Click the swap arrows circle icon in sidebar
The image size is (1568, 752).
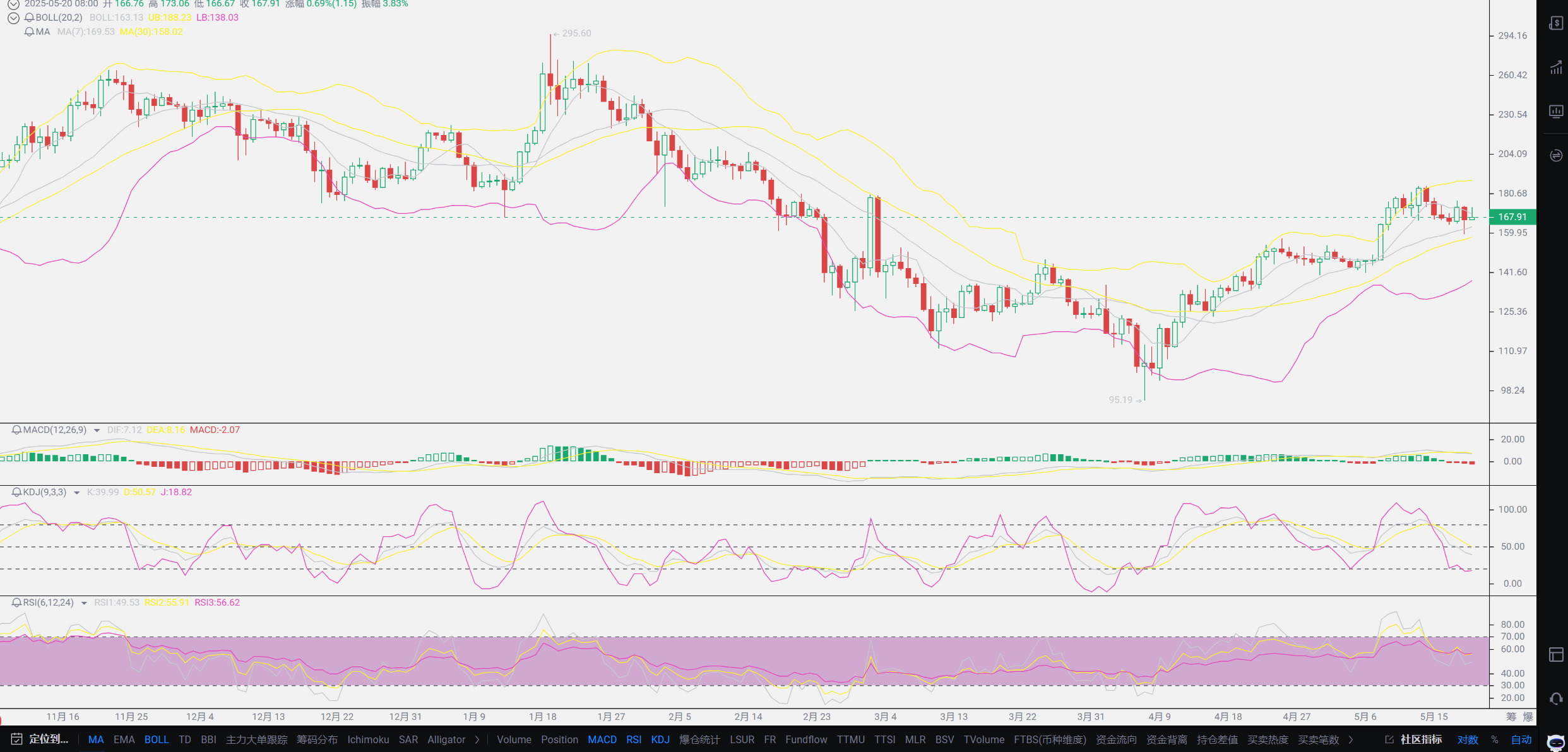click(1556, 155)
